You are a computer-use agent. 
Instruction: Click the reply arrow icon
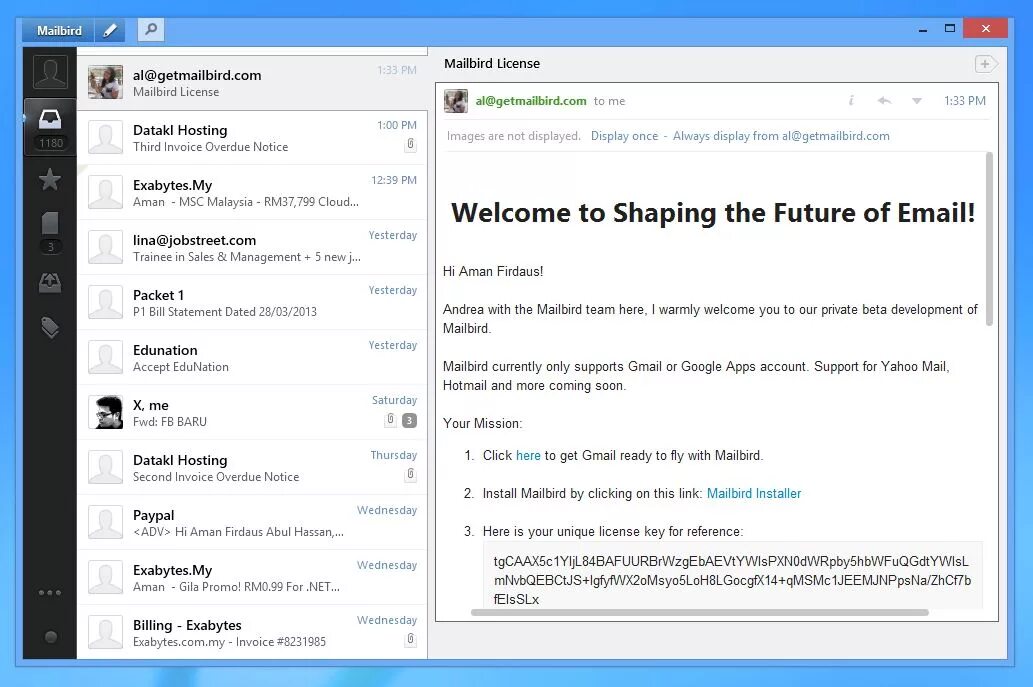coord(884,101)
